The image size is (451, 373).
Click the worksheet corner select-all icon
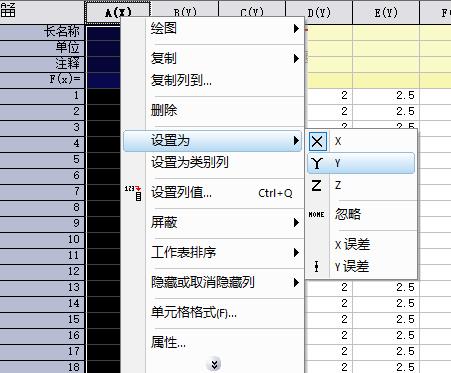click(x=8, y=10)
